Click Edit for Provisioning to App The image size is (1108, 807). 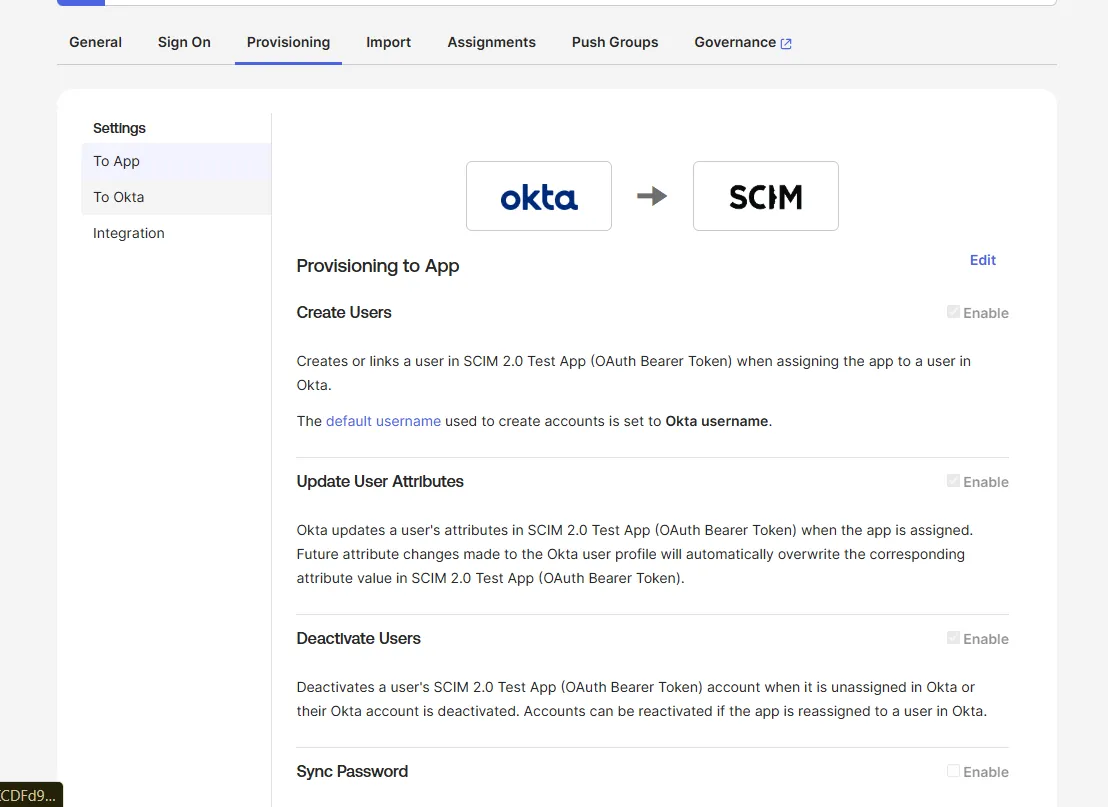click(982, 260)
